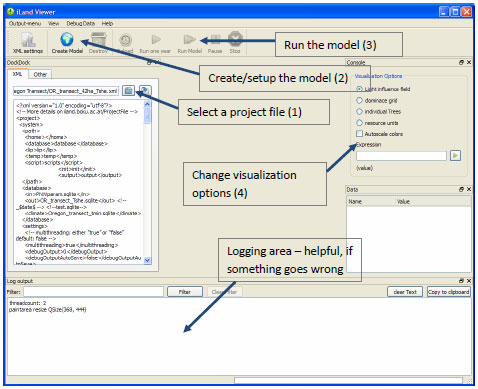
Task: Open XML settings from the toolbar
Action: pyautogui.click(x=28, y=42)
